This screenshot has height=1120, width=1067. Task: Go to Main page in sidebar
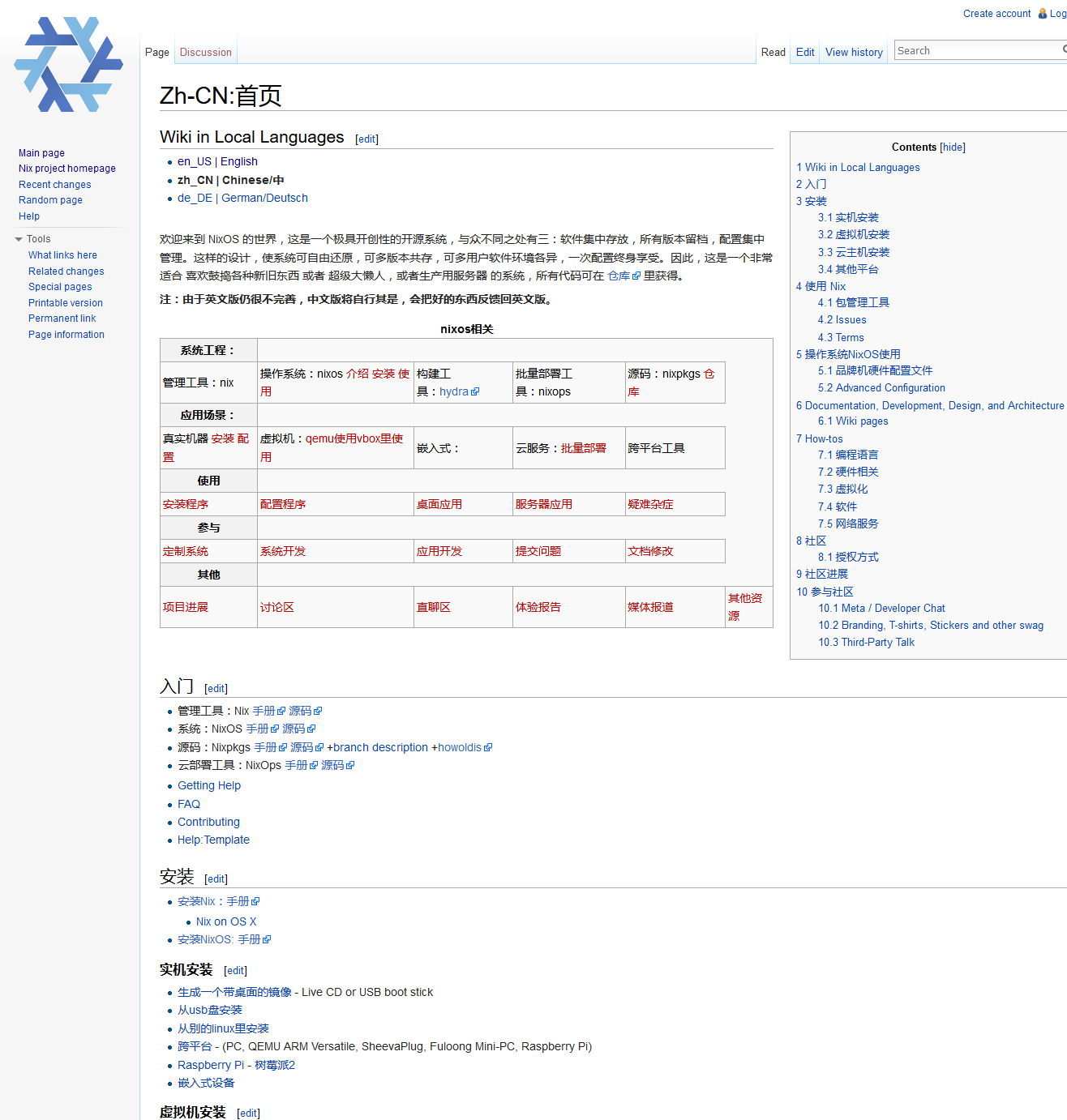pos(41,153)
